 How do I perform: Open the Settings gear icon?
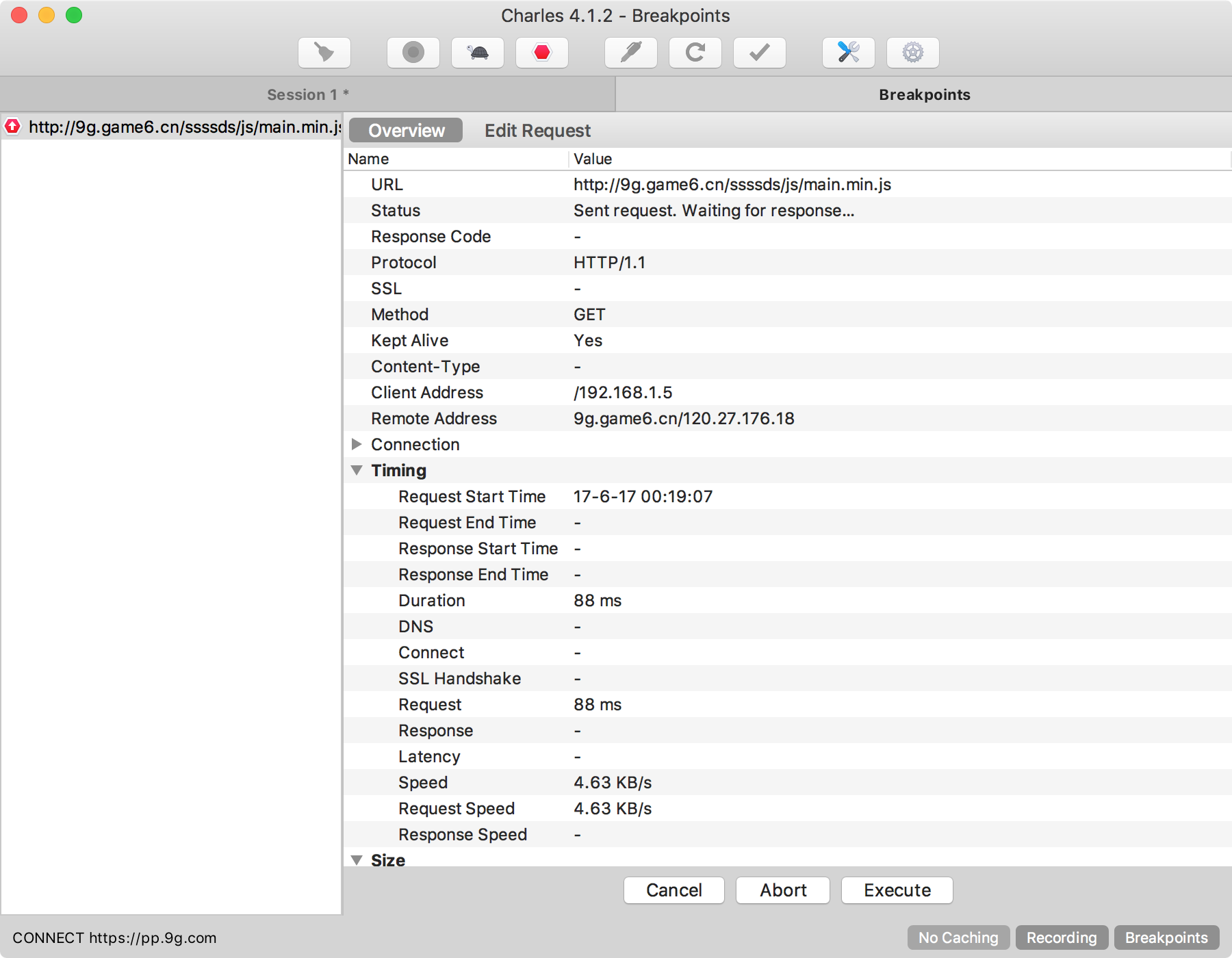click(x=912, y=53)
